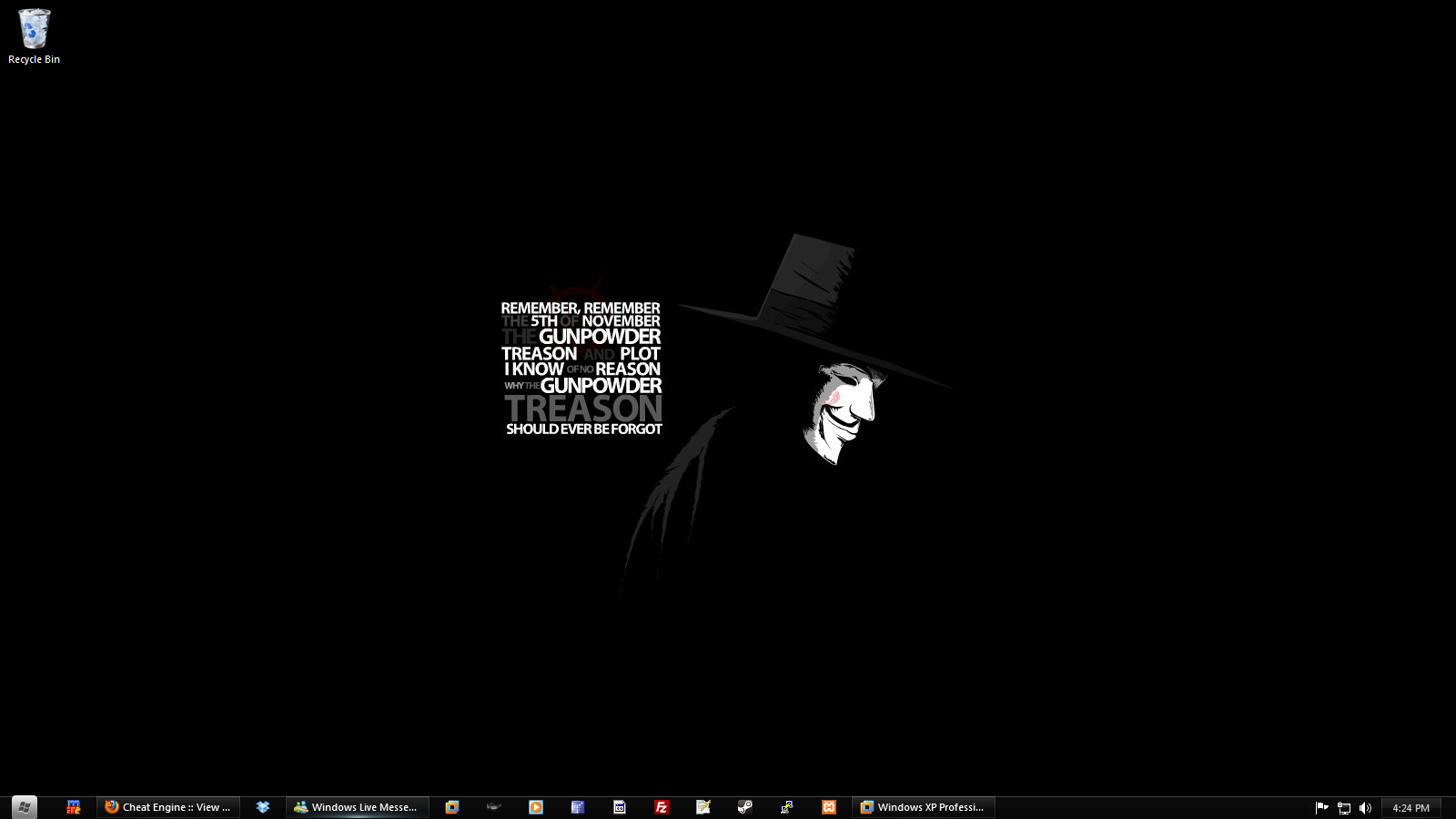
Task: Open the volume speaker control
Action: (x=1365, y=808)
